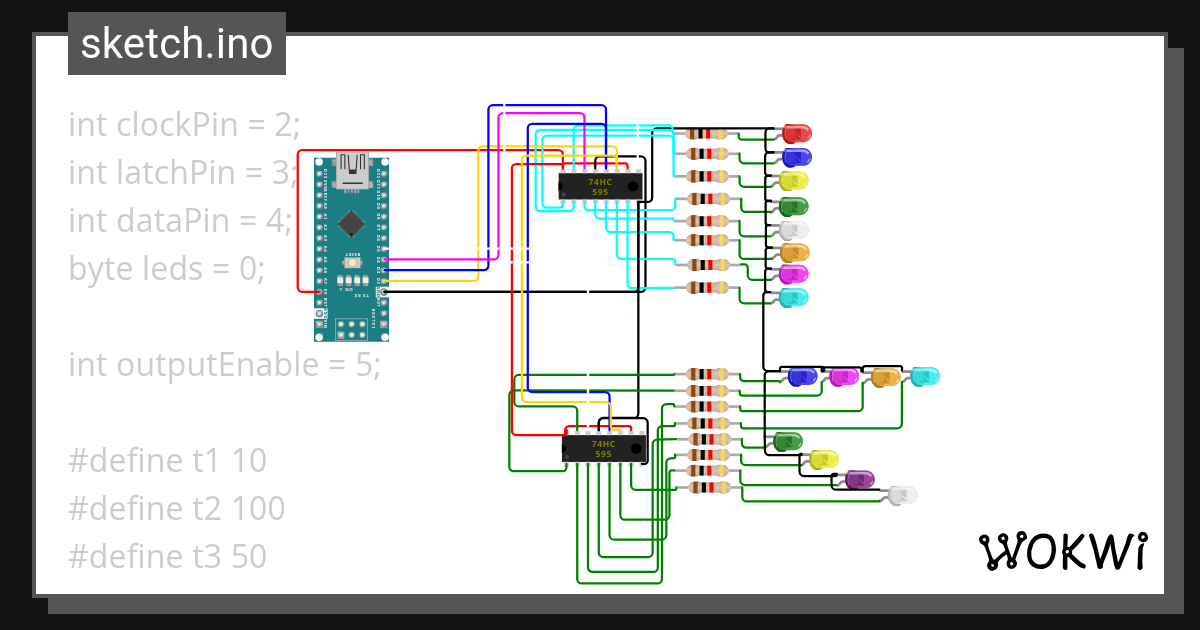Switch to the sketch.ino tab
The height and width of the screenshot is (630, 1200).
tap(176, 43)
